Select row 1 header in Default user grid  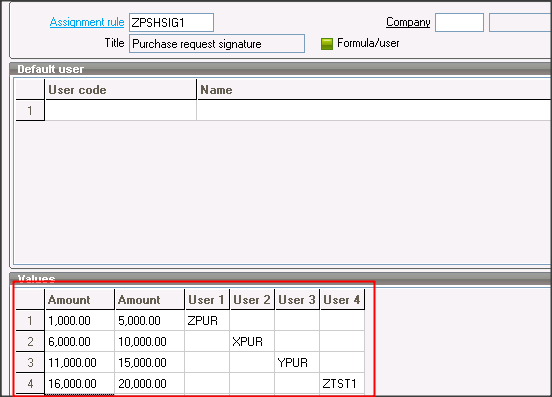(x=30, y=110)
